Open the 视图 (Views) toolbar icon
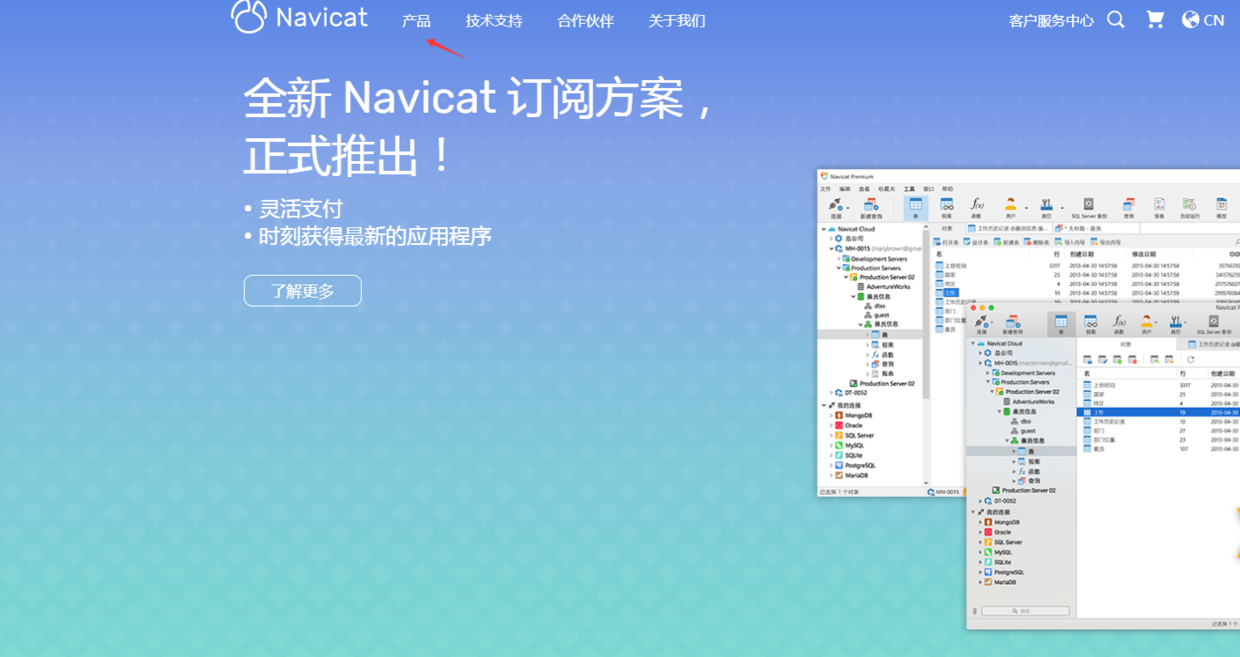This screenshot has width=1240, height=657. (947, 206)
